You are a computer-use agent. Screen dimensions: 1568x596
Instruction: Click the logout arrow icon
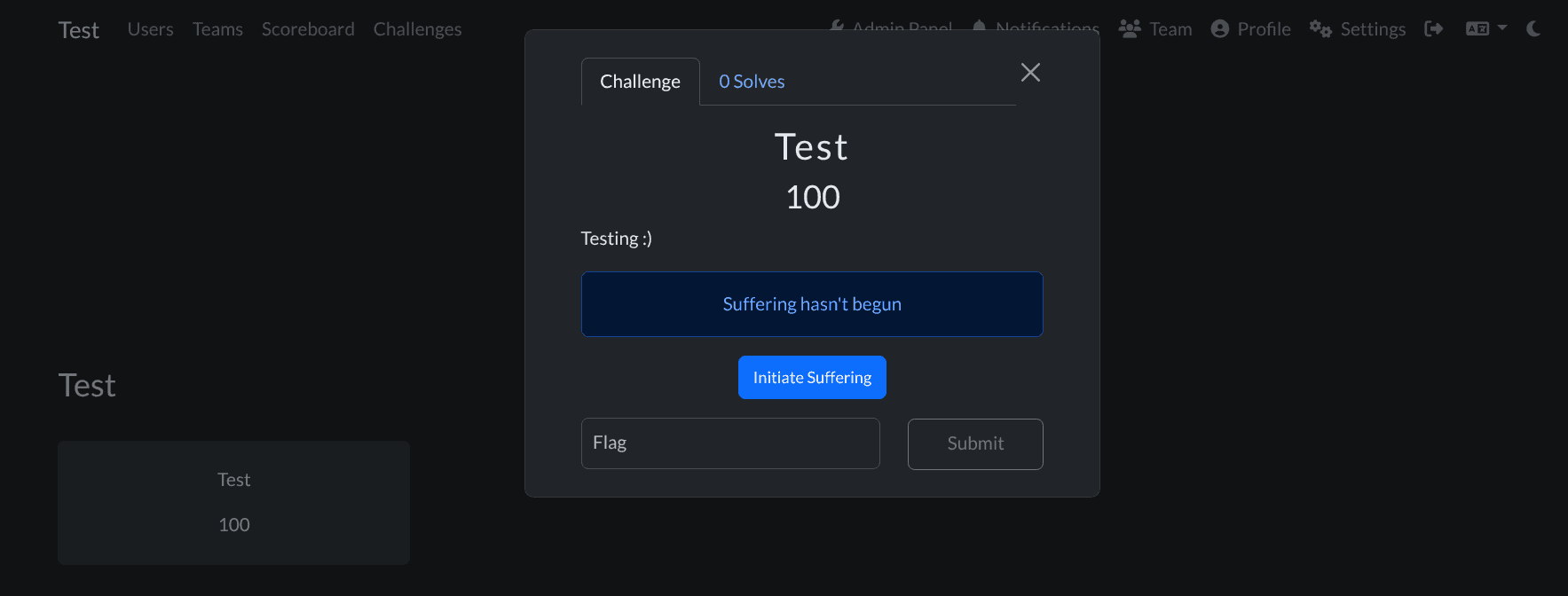click(x=1433, y=29)
